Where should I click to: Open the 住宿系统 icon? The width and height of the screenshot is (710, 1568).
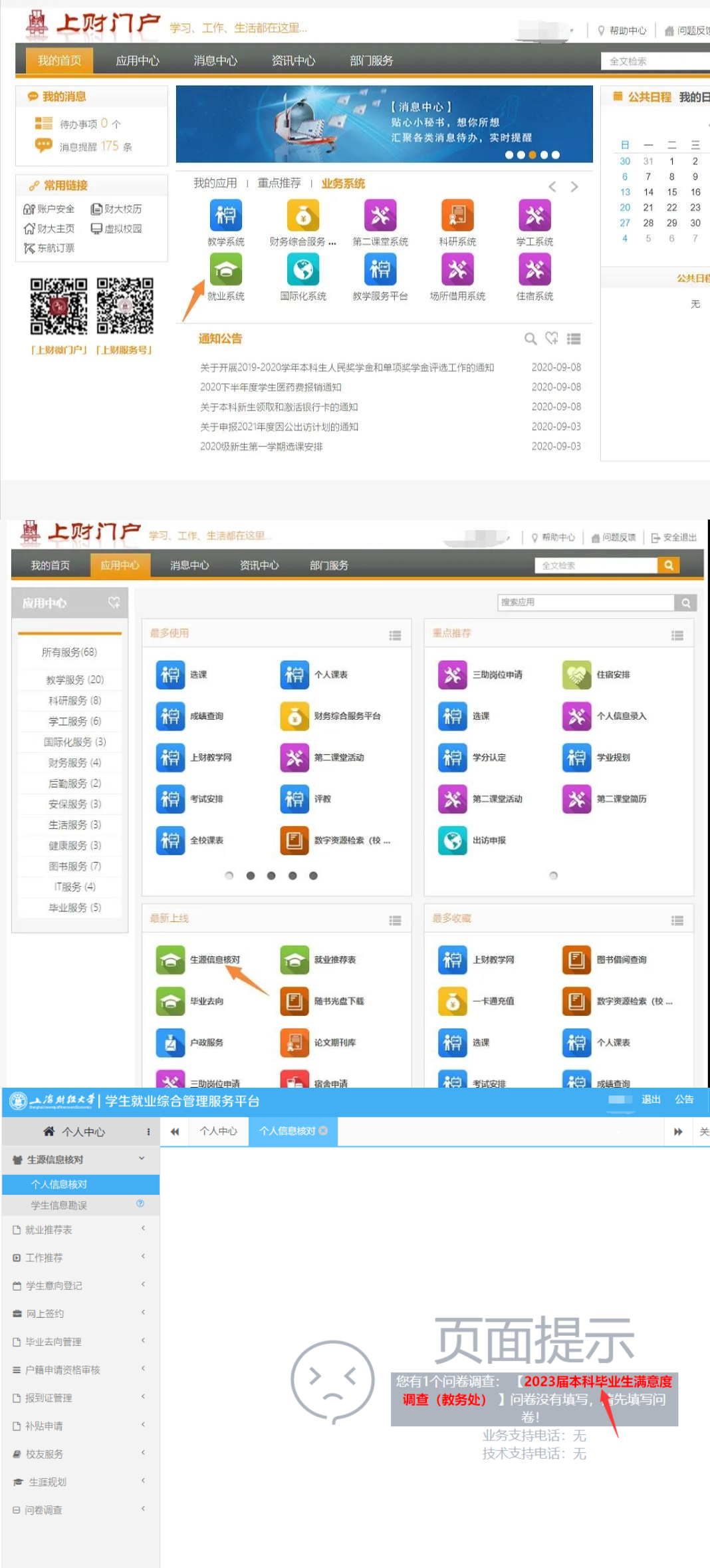(x=534, y=269)
